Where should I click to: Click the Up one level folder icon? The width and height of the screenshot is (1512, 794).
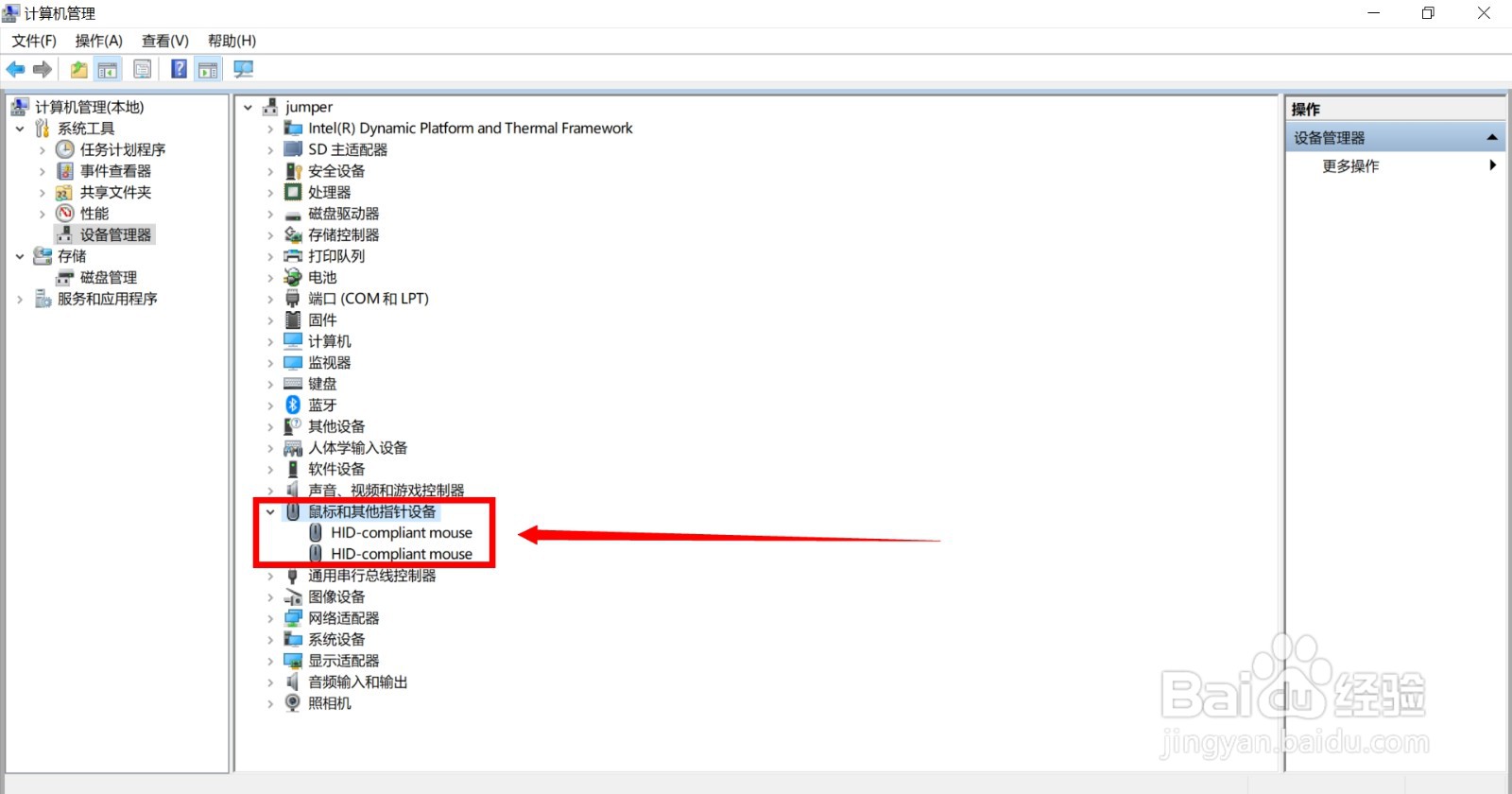(x=78, y=69)
